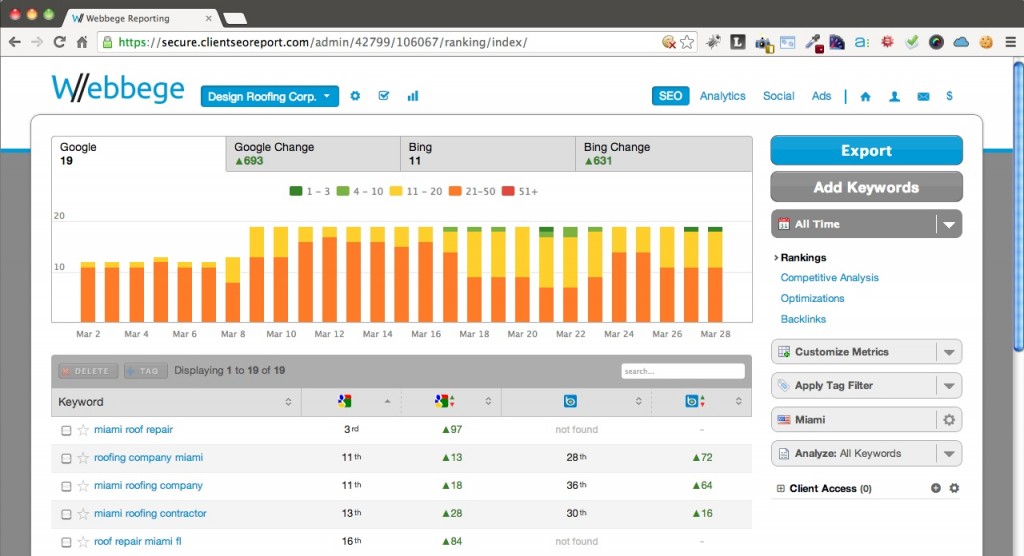Select the Bing Change chart tab
Viewport: 1024px width, 556px height.
click(664, 154)
